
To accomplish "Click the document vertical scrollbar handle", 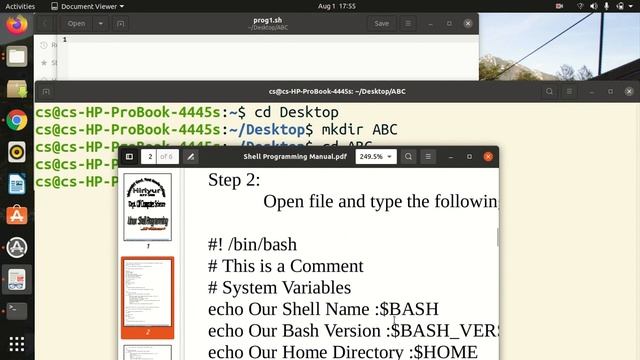I will click(498, 237).
